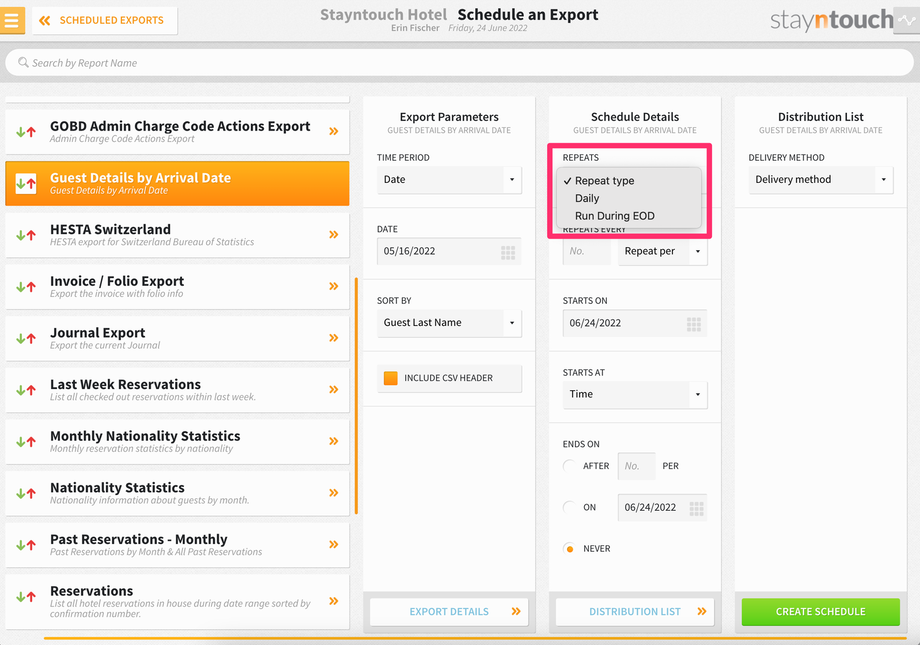Click export arrows icon for Last Week Reservations
This screenshot has height=645, width=920.
click(26, 390)
